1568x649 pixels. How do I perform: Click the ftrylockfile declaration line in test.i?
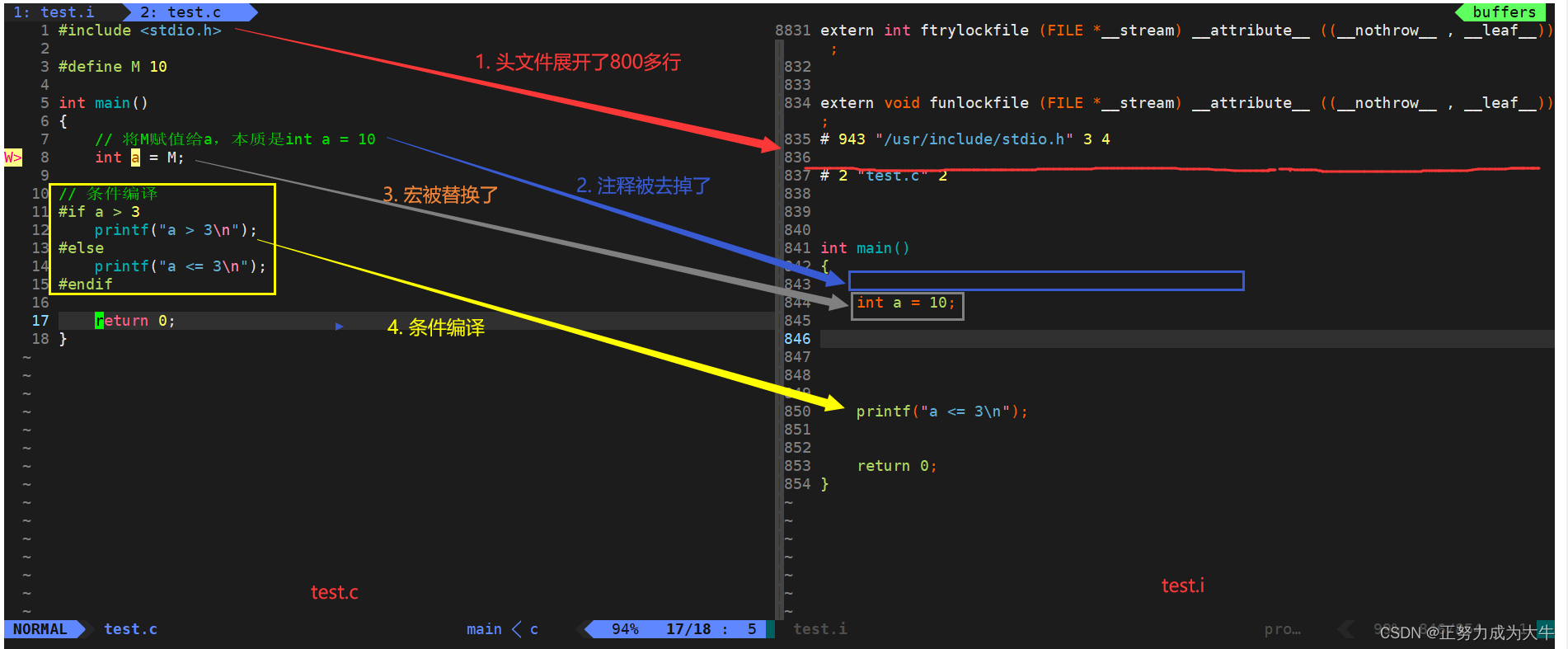1185,31
